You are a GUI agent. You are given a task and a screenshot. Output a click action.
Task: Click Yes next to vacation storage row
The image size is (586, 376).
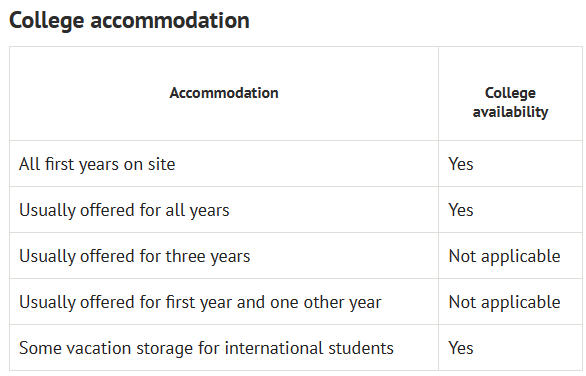tap(461, 348)
